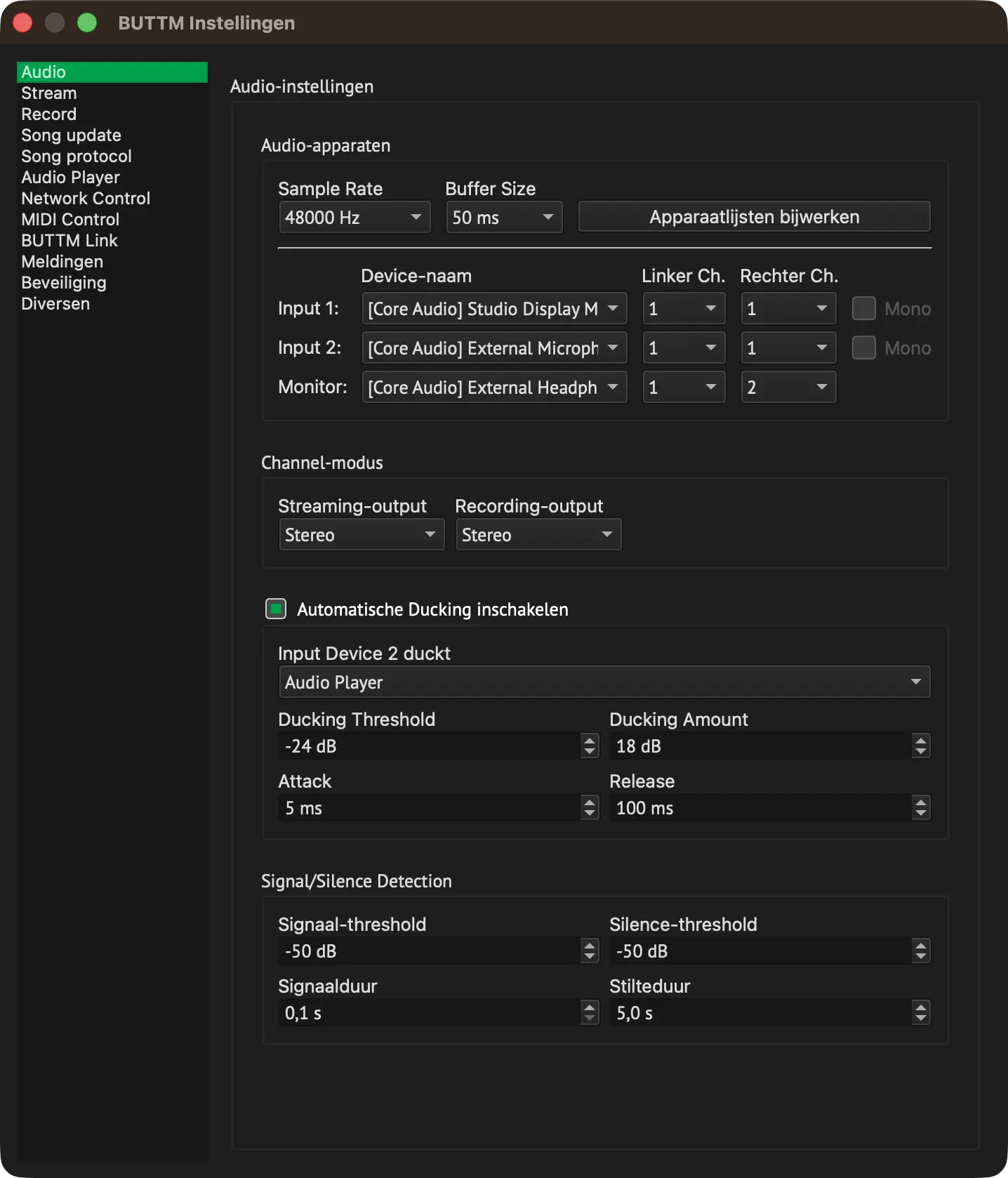Enable Mono checkbox for Input 2
This screenshot has height=1178, width=1008.
(x=864, y=348)
